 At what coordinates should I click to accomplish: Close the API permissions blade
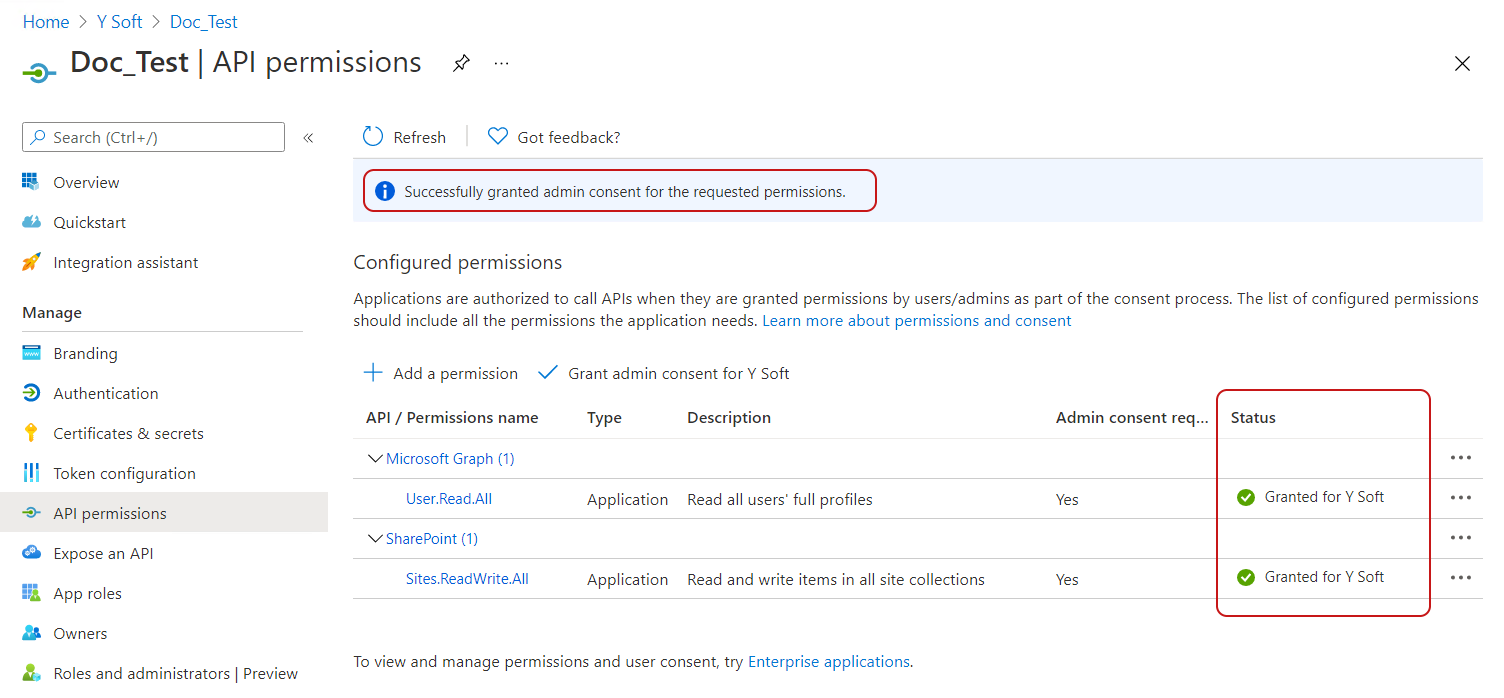pyautogui.click(x=1462, y=64)
